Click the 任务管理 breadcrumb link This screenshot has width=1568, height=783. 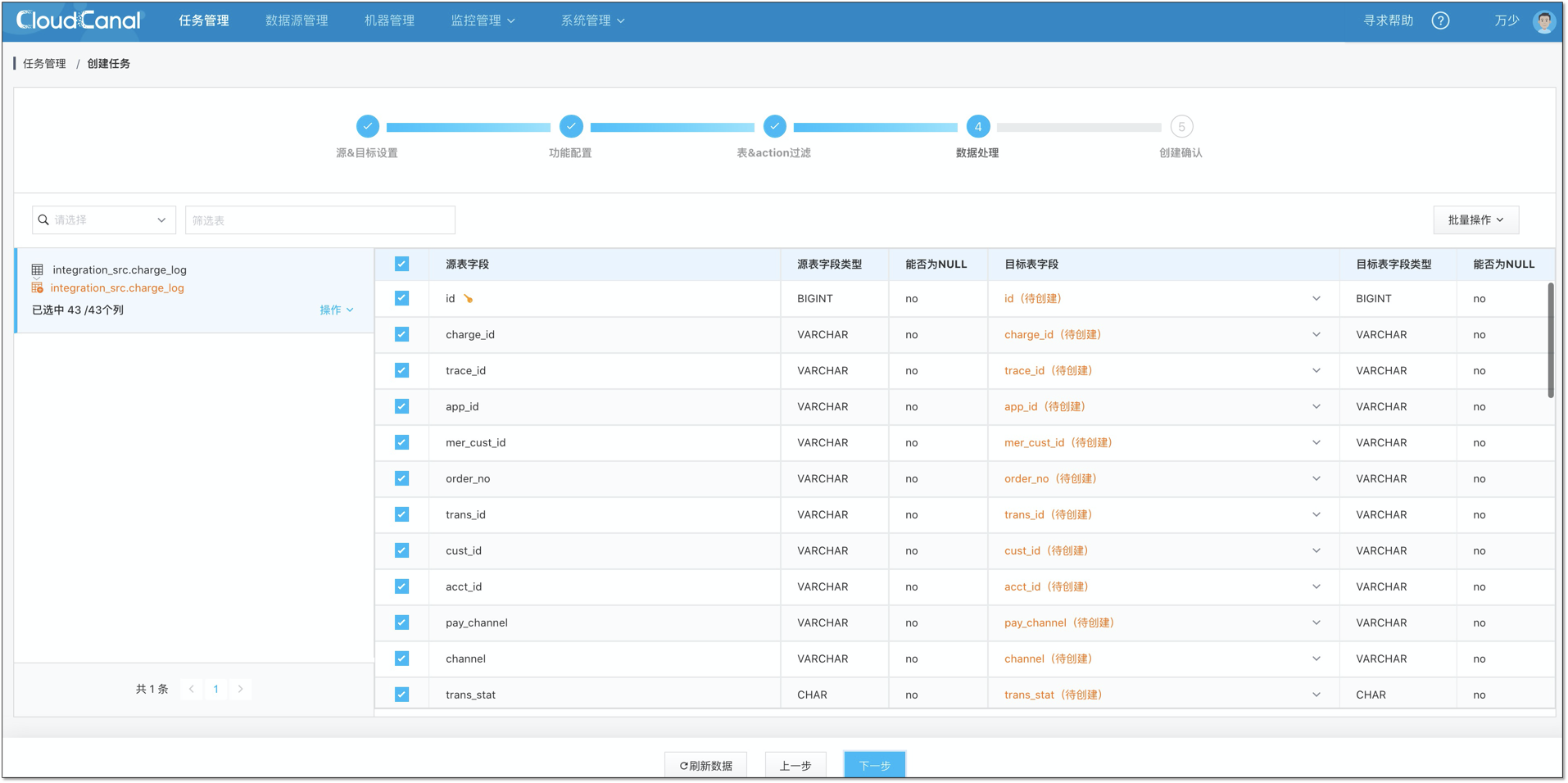[44, 63]
